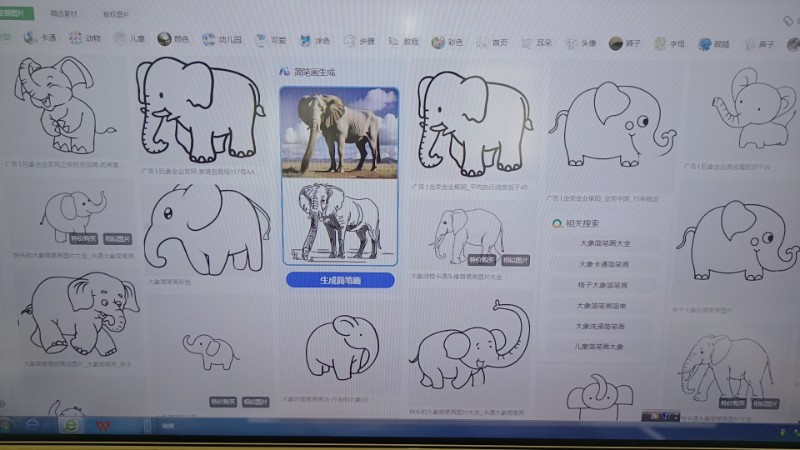
Task: Click caption 大象简笔画彩色
Action: (x=169, y=282)
